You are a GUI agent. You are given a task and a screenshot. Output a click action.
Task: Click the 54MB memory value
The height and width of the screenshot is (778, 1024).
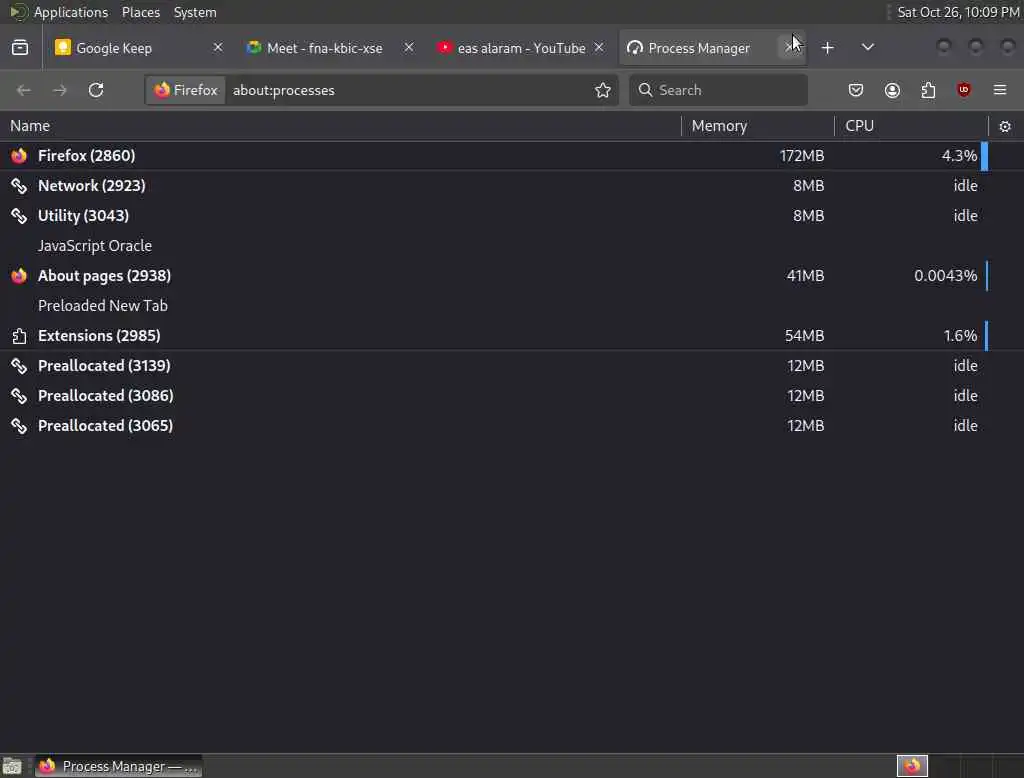pyautogui.click(x=804, y=336)
